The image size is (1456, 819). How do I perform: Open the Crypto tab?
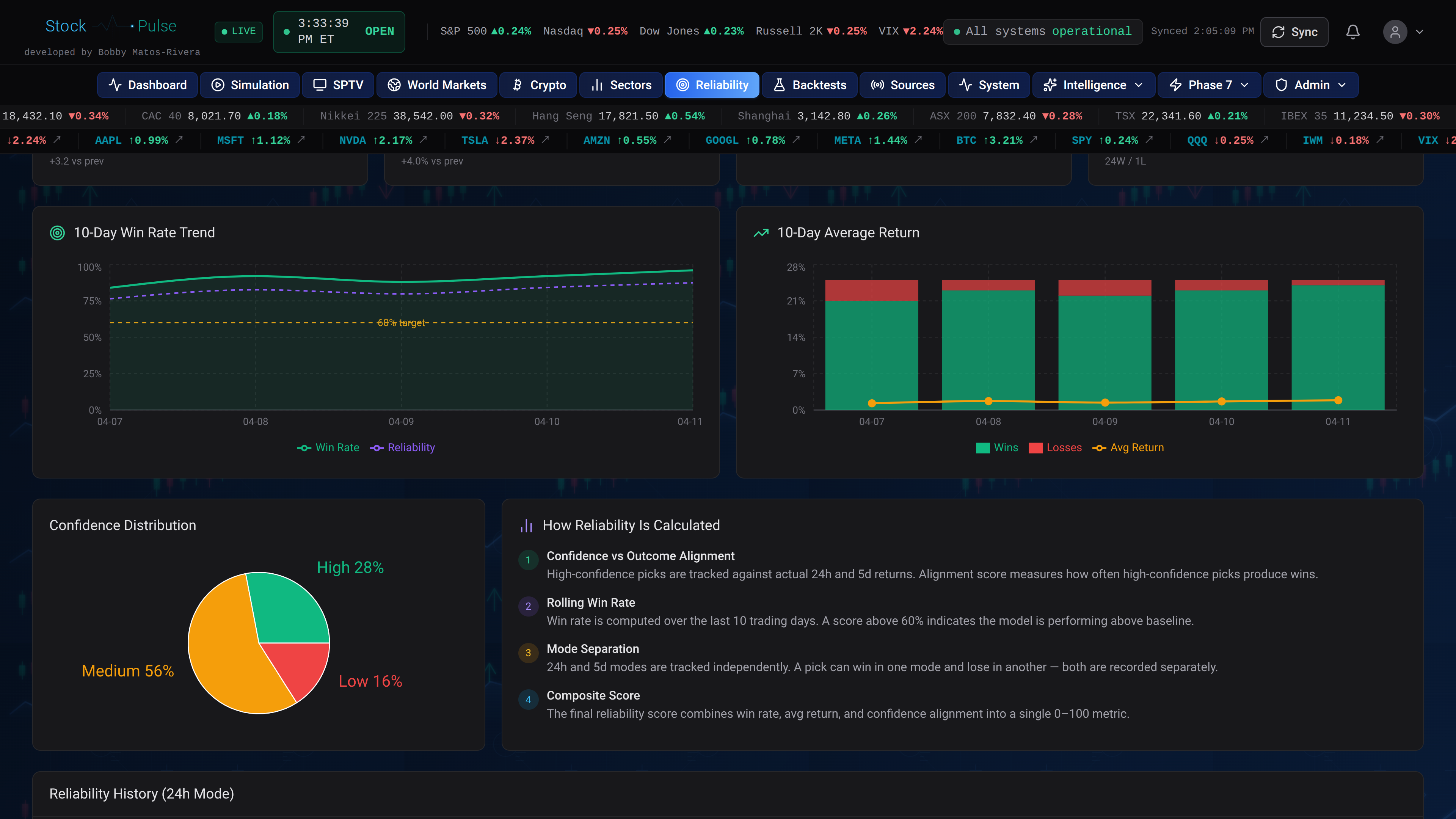[539, 85]
